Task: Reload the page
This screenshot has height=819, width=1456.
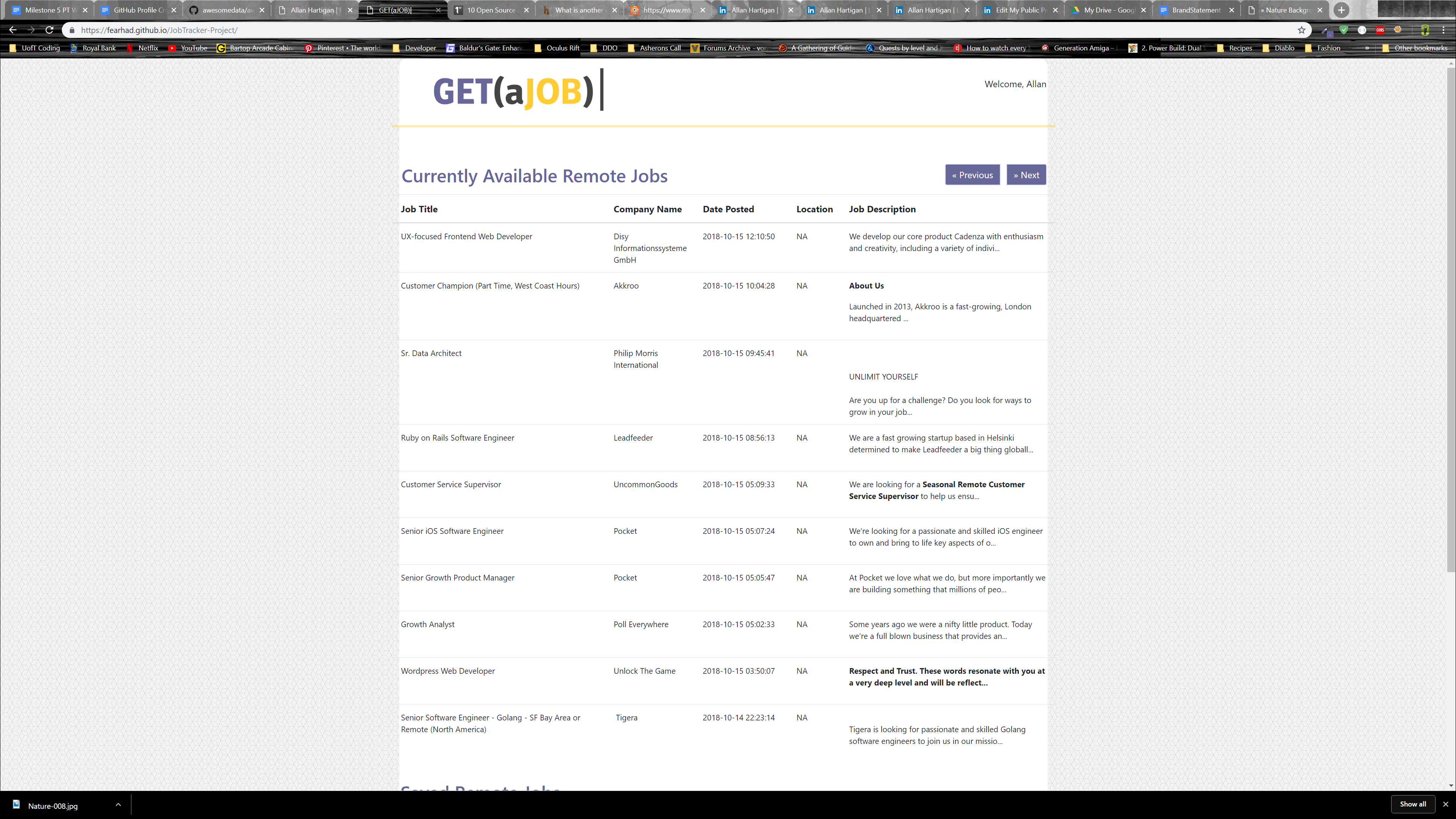Action: (49, 30)
